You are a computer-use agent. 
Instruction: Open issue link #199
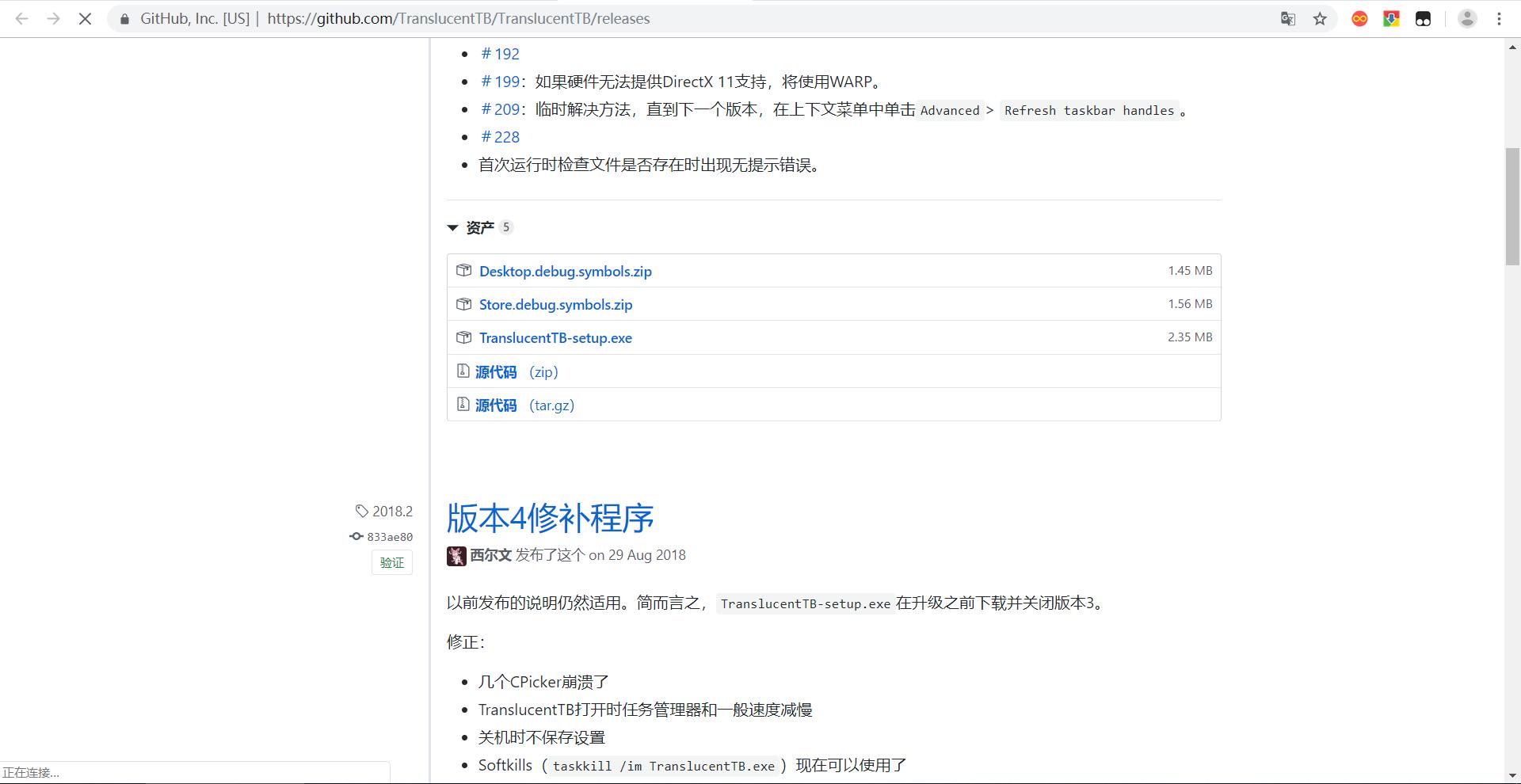click(x=498, y=81)
